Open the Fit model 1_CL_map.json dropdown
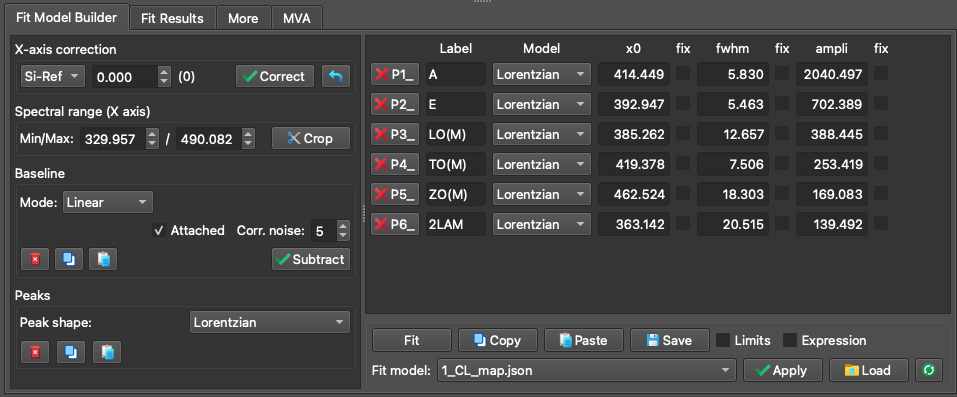The image size is (957, 397). point(587,370)
